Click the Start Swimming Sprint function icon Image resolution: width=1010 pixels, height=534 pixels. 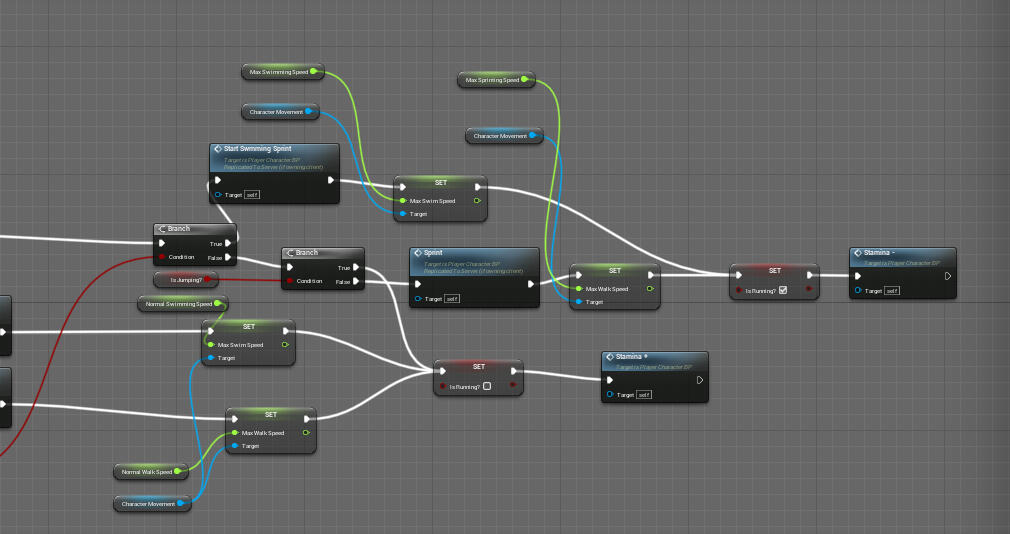(x=218, y=149)
